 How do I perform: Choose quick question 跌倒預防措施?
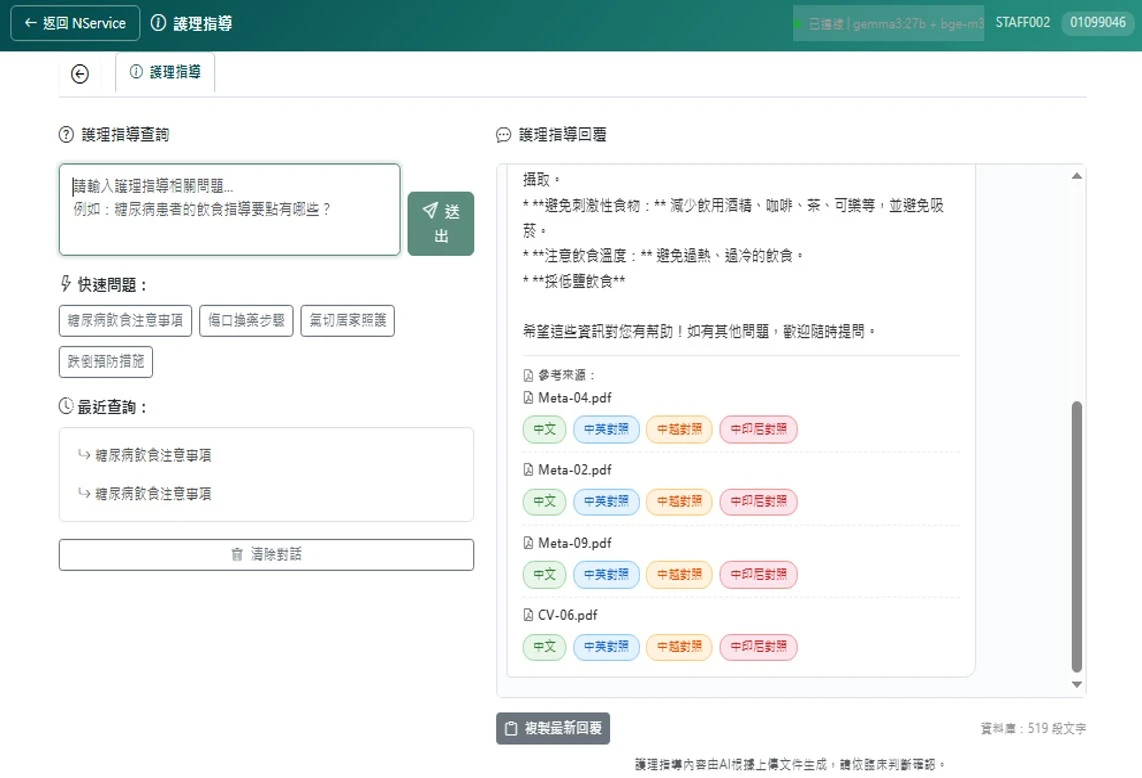coord(106,361)
